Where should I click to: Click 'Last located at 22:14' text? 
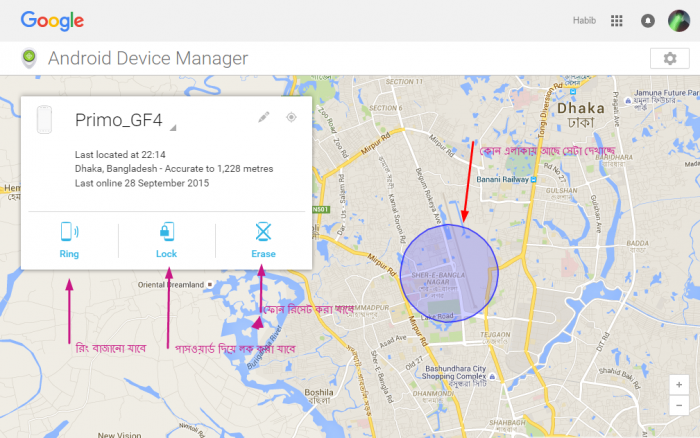coord(120,154)
